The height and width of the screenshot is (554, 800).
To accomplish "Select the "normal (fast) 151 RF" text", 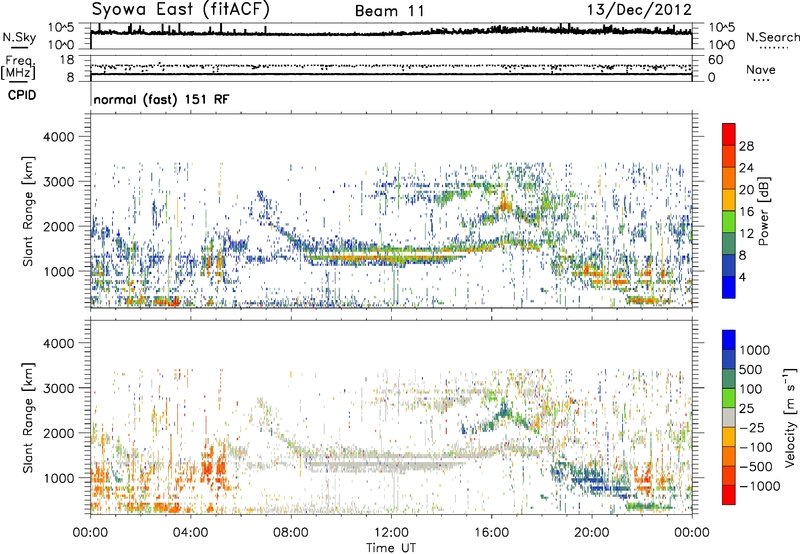I will (161, 99).
